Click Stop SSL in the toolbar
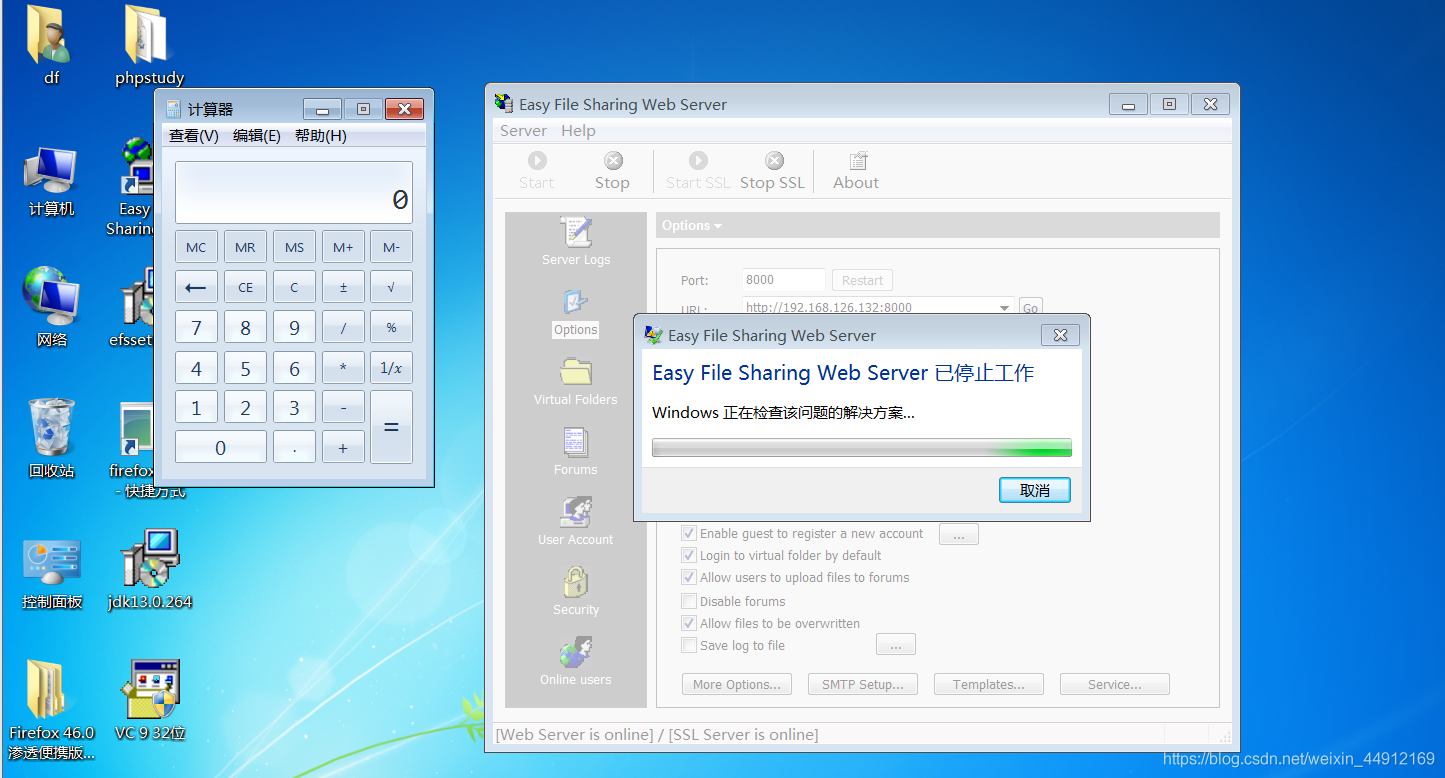This screenshot has width=1445, height=778. pyautogui.click(x=772, y=170)
